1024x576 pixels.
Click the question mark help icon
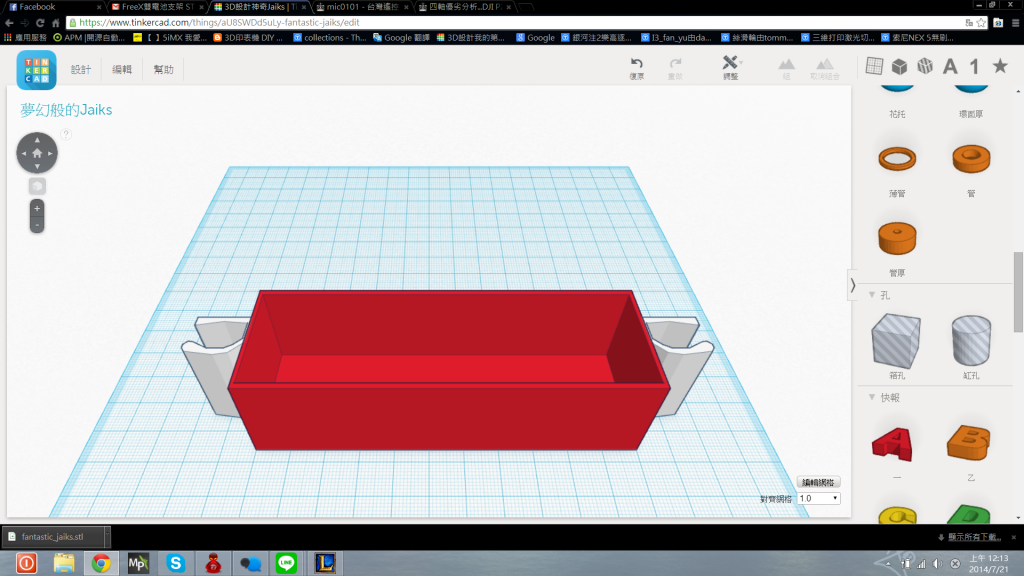tap(66, 134)
